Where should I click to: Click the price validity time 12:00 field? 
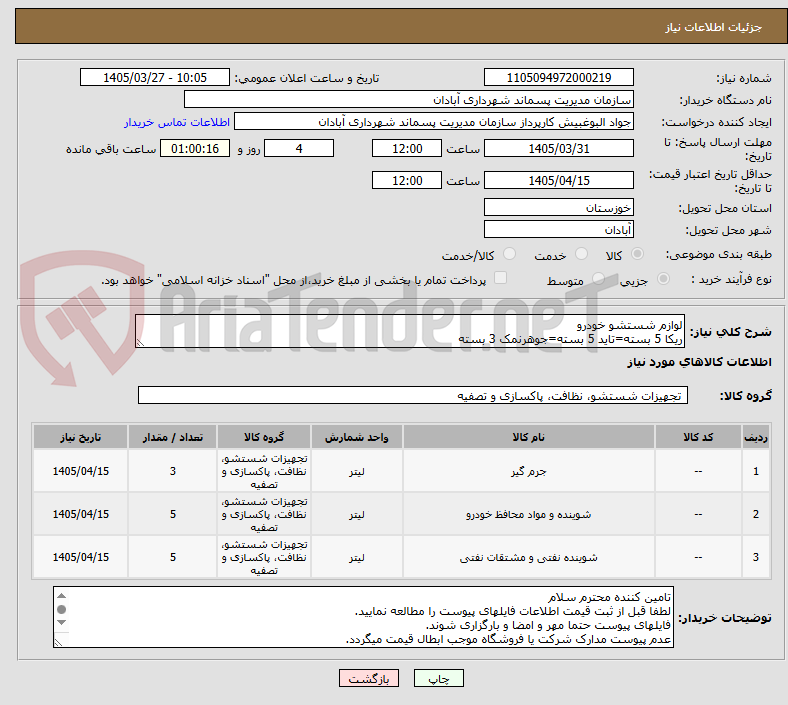coord(407,180)
